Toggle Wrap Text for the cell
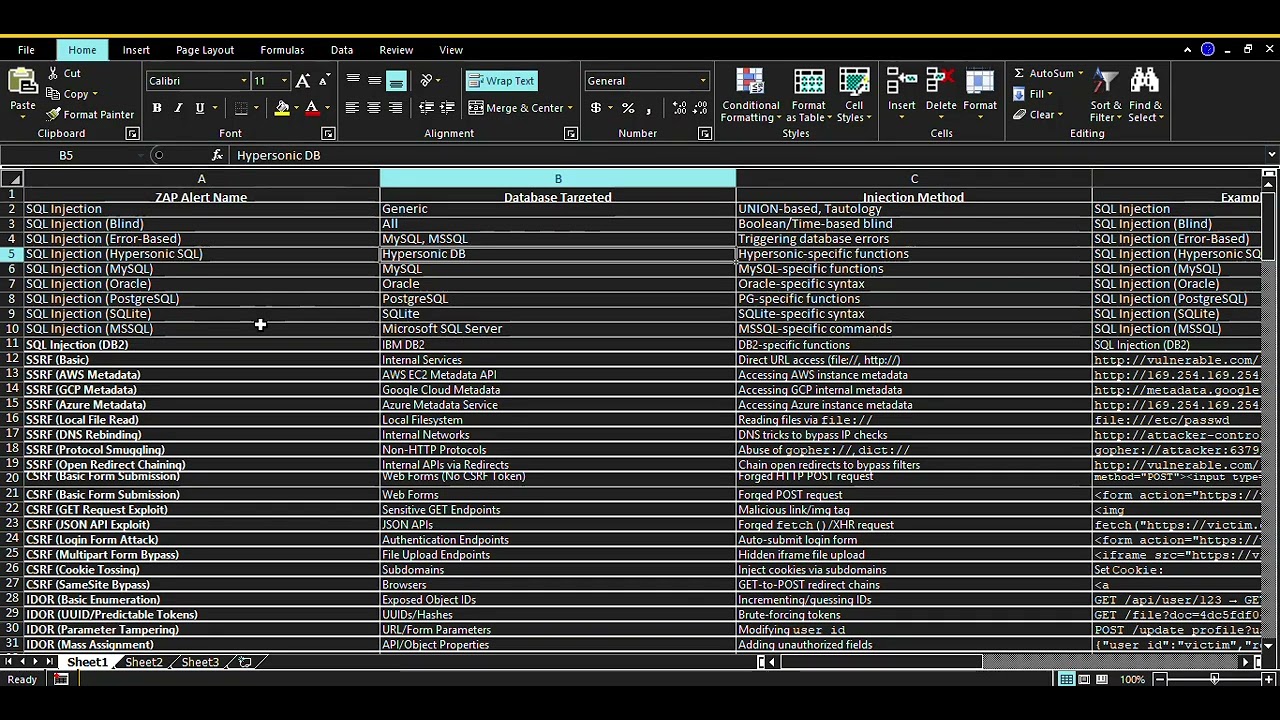This screenshot has width=1280, height=720. (502, 81)
